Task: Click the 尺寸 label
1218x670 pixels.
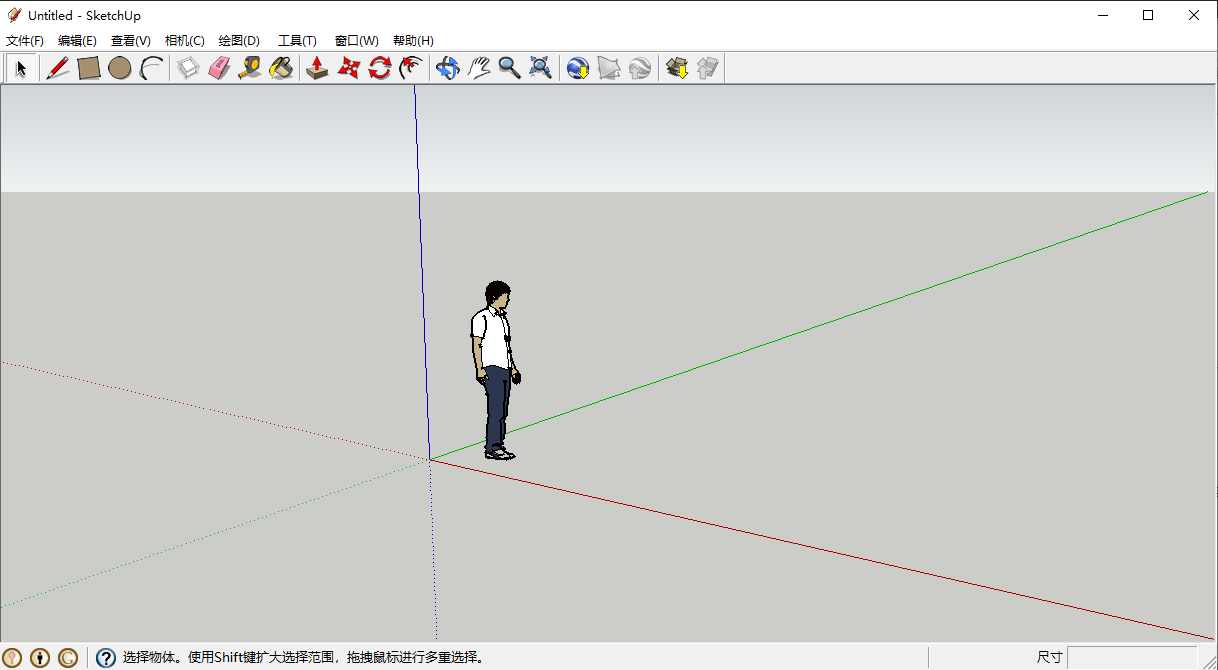Action: (x=1049, y=657)
